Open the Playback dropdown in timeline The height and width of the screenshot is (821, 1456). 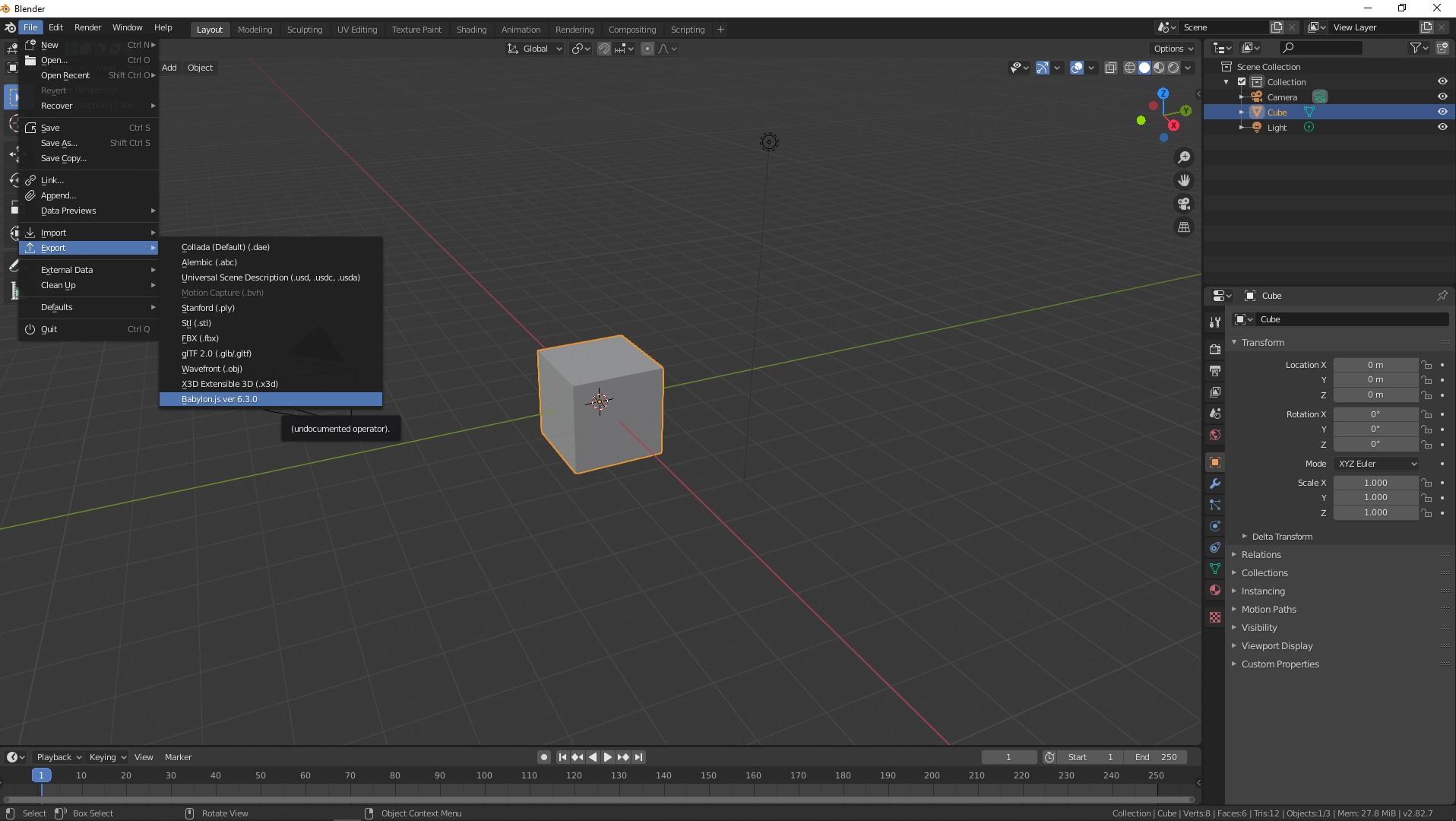pyautogui.click(x=59, y=757)
